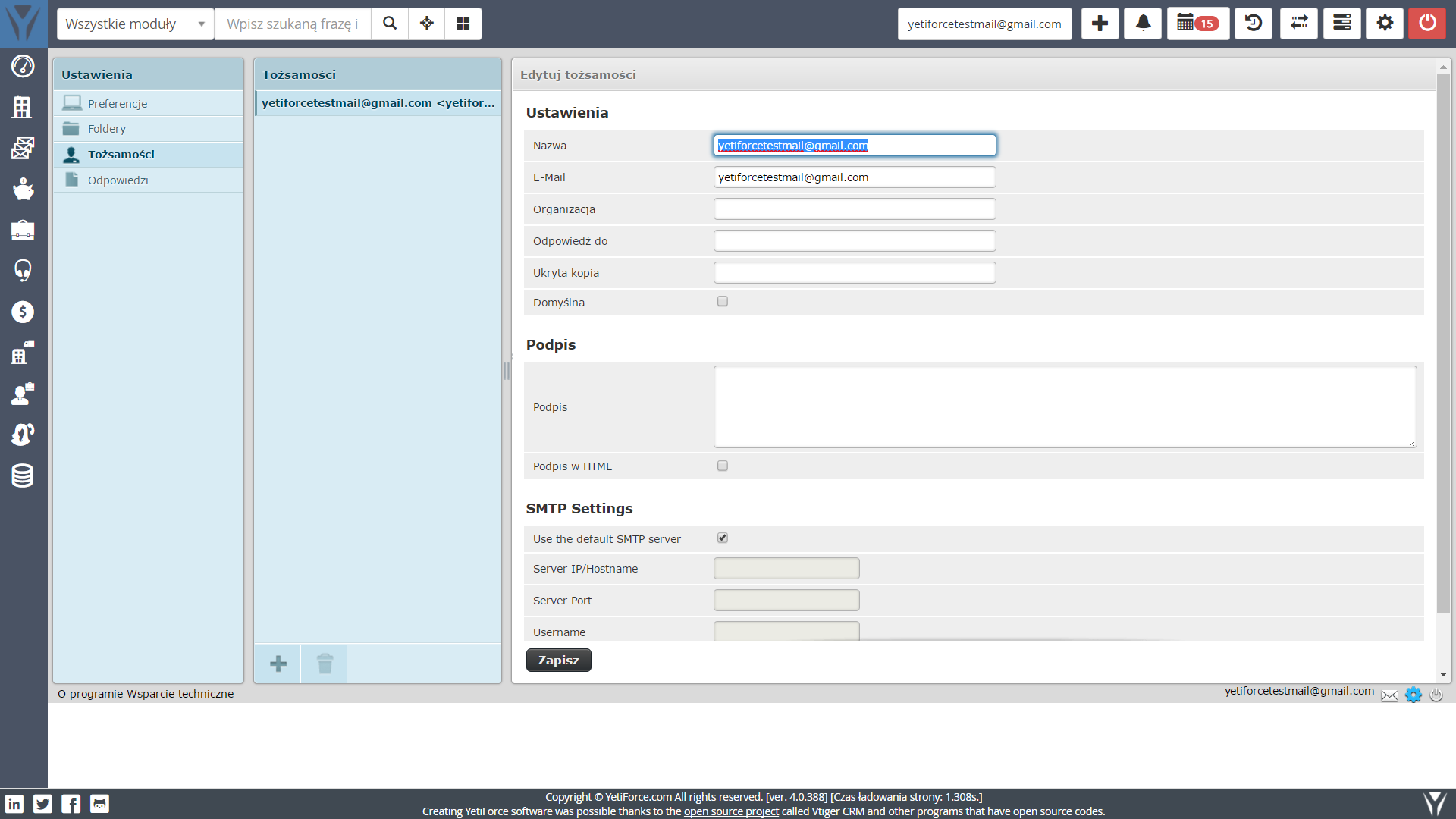Click the stacked bars icon in header

click(x=1342, y=24)
